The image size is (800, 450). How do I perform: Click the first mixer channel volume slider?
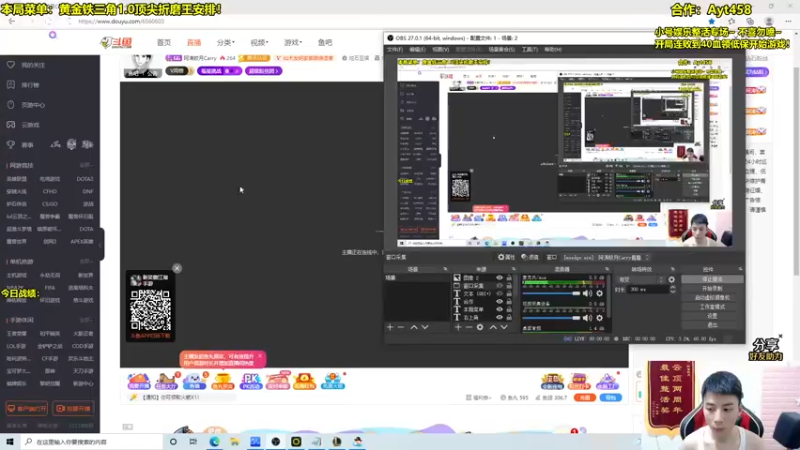552,293
